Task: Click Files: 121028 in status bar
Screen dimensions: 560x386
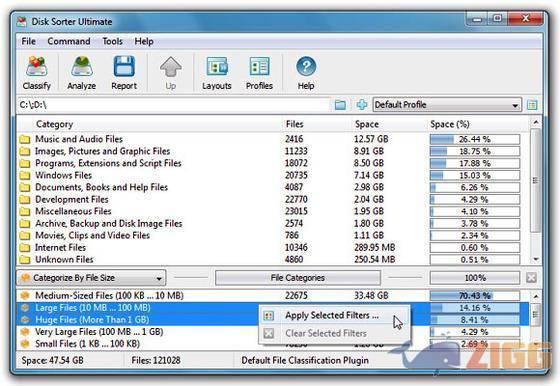Action: coord(156,360)
